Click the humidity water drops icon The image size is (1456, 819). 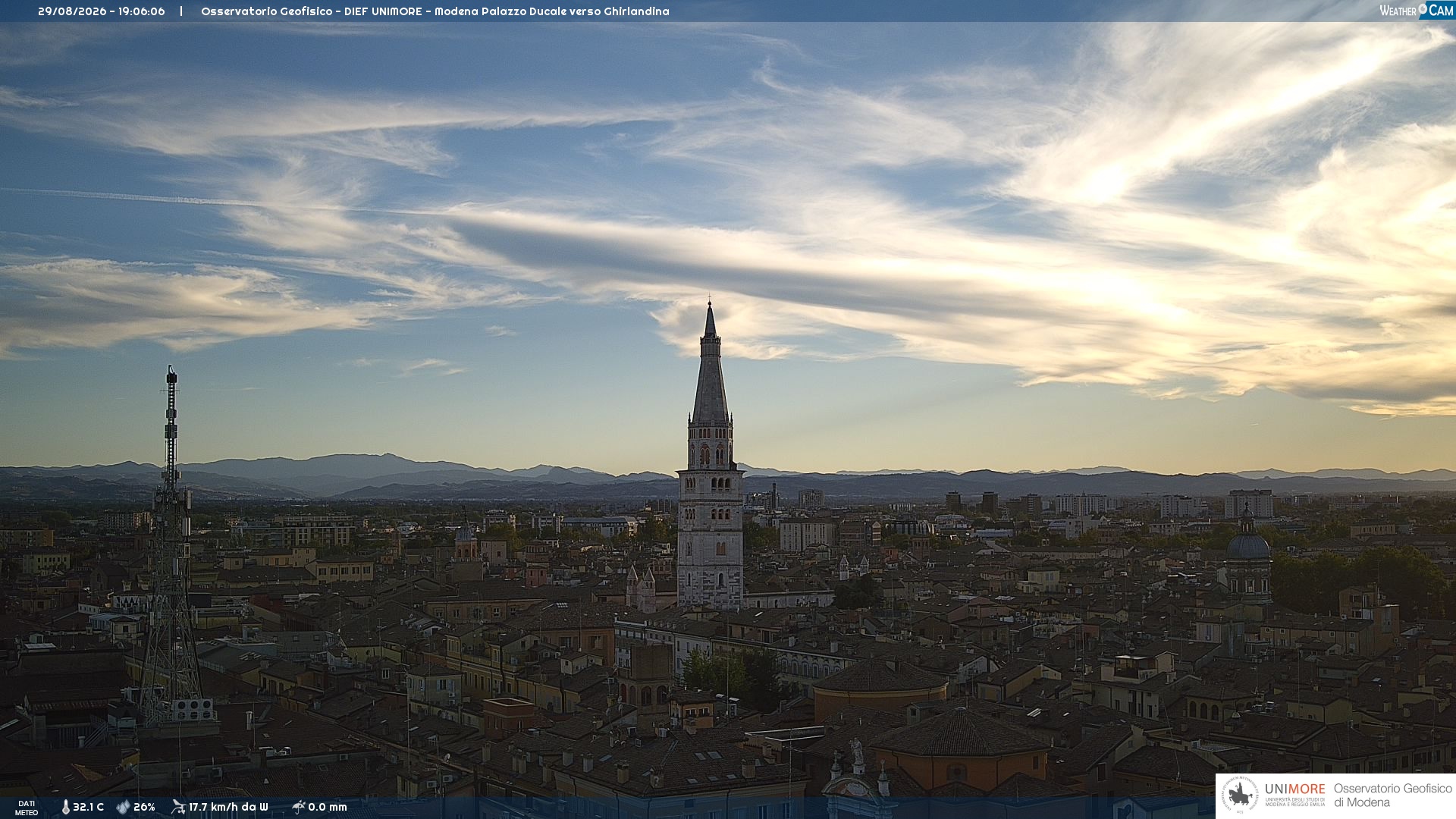point(123,807)
